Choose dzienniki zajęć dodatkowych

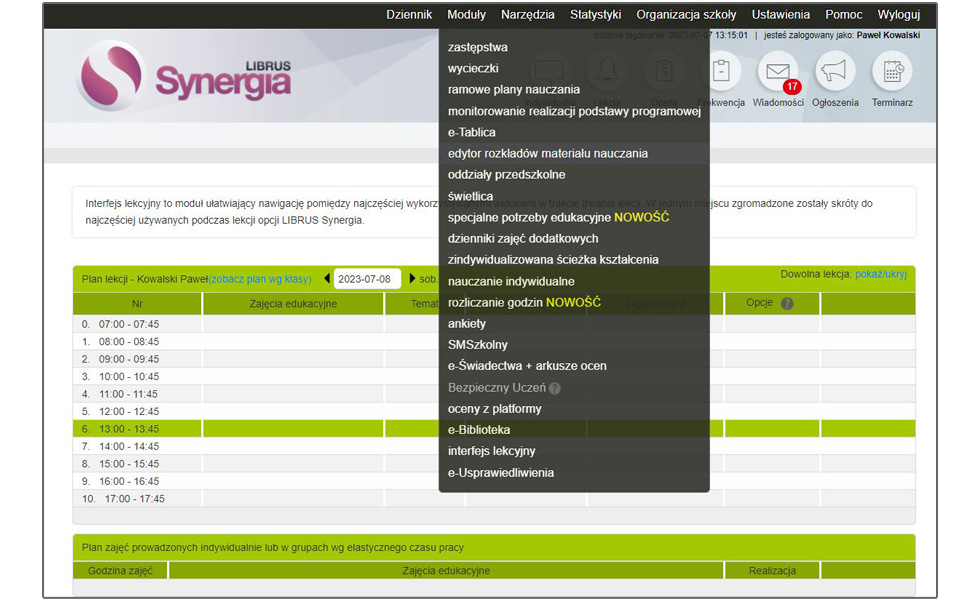523,239
